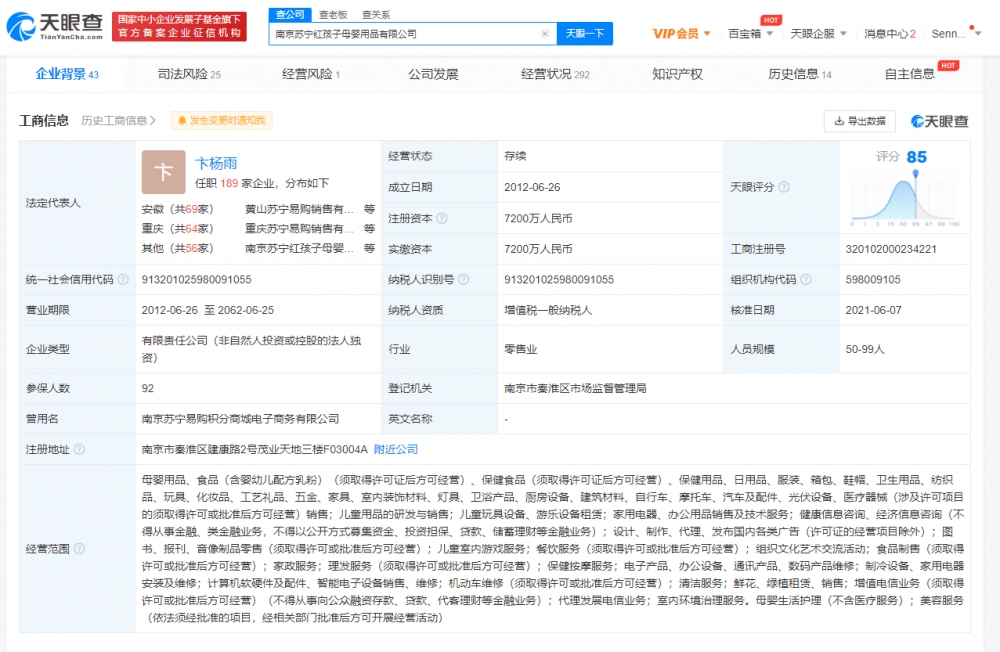Switch to the 企业背景 tab
Image resolution: width=1000 pixels, height=652 pixels.
coord(67,74)
